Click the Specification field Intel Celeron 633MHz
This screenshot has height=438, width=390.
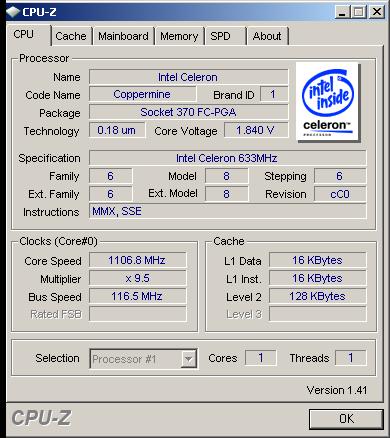coord(227,158)
